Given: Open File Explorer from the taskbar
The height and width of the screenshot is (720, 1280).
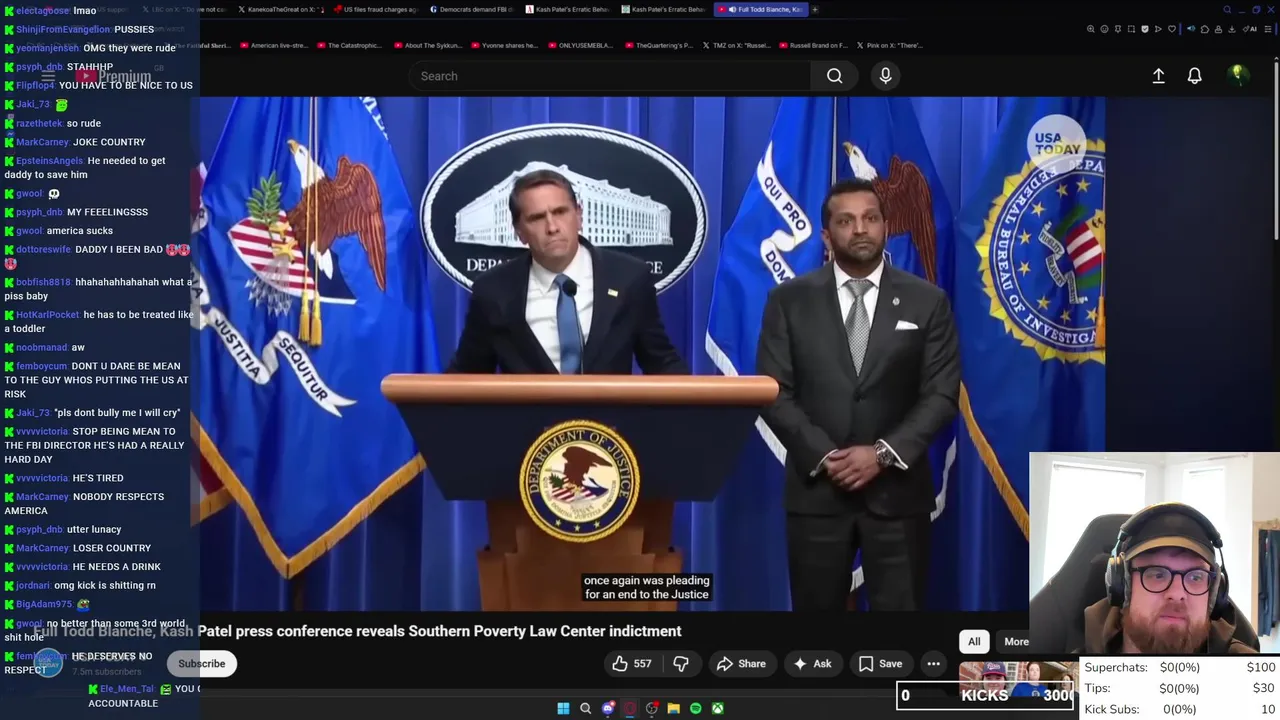Looking at the screenshot, I should pyautogui.click(x=674, y=709).
